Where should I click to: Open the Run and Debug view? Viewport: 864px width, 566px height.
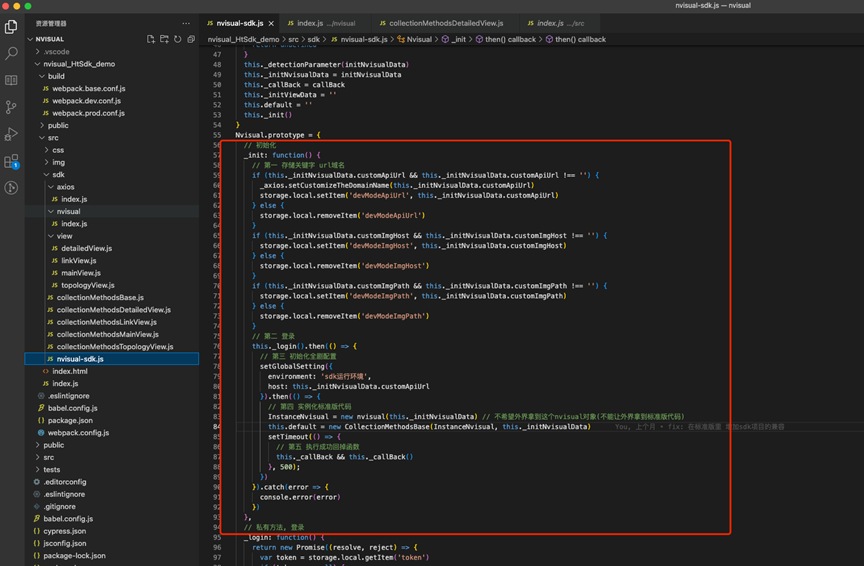click(x=11, y=133)
